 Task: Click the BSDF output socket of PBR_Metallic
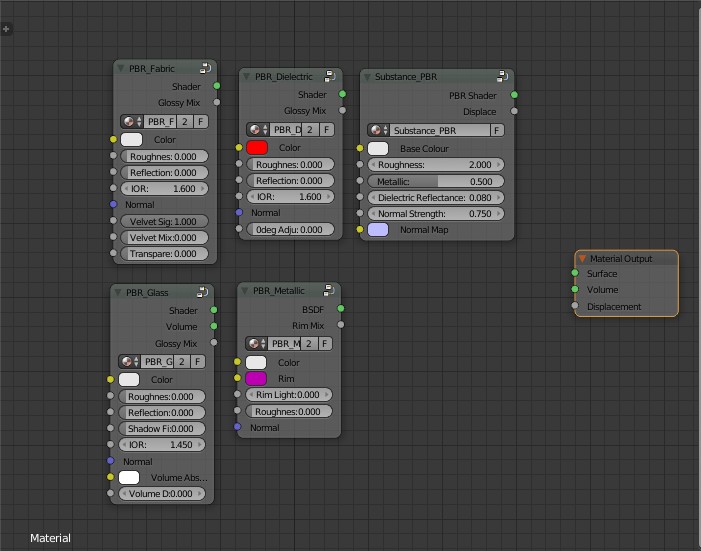click(x=341, y=309)
